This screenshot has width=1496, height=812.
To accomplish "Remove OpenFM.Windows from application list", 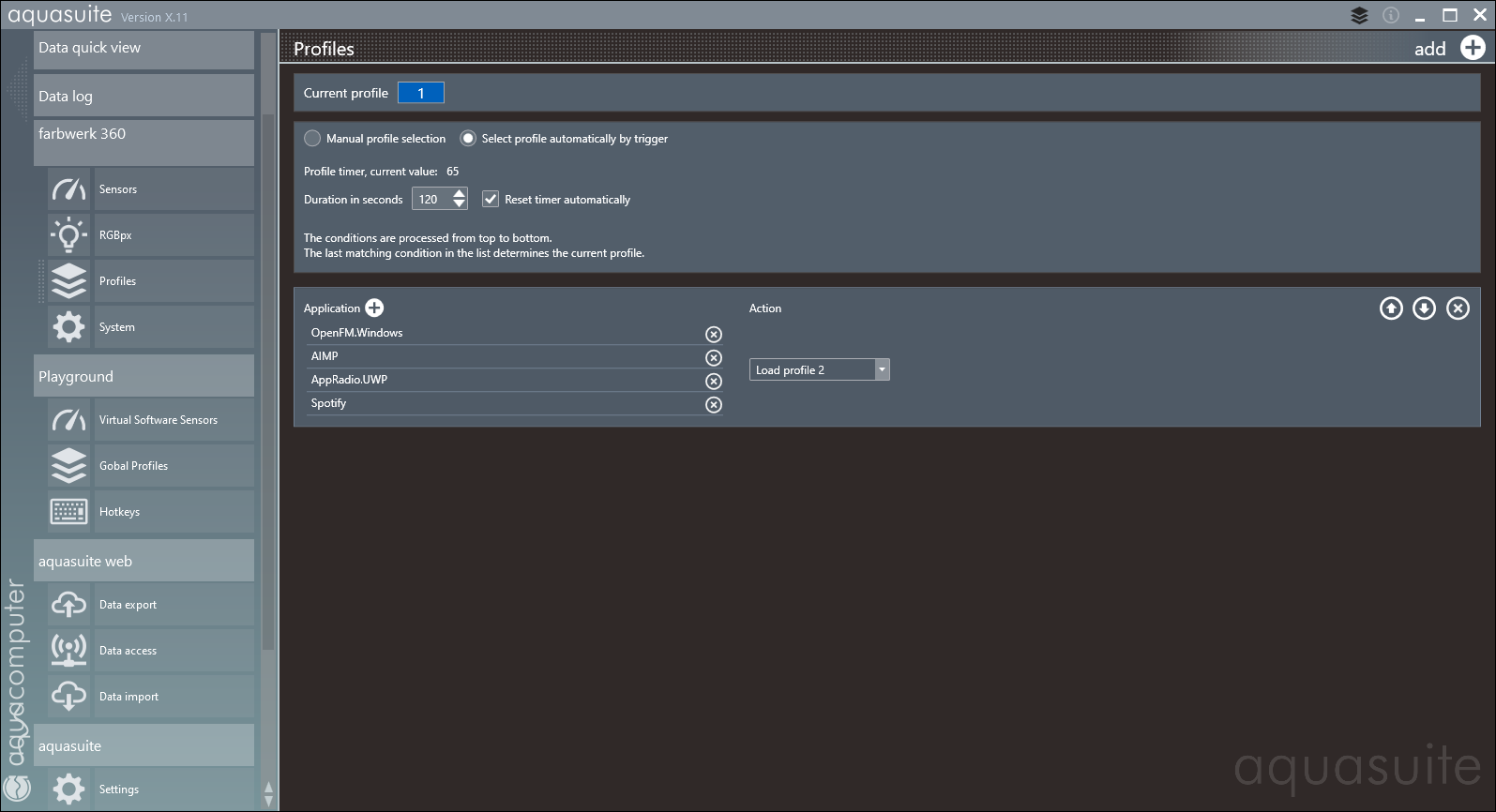I will point(714,335).
